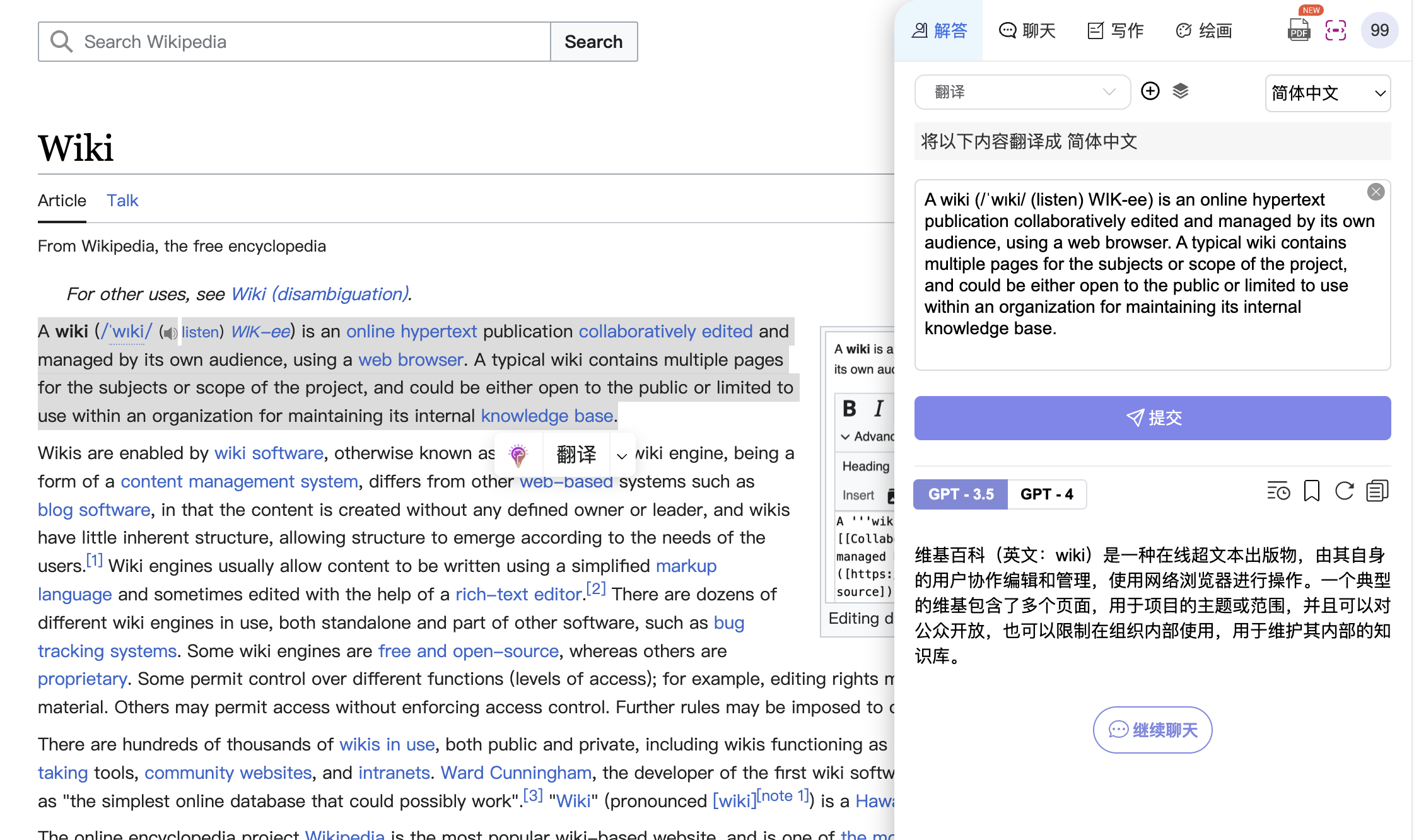1414x840 pixels.
Task: Click the PDF tool icon
Action: [x=1298, y=30]
